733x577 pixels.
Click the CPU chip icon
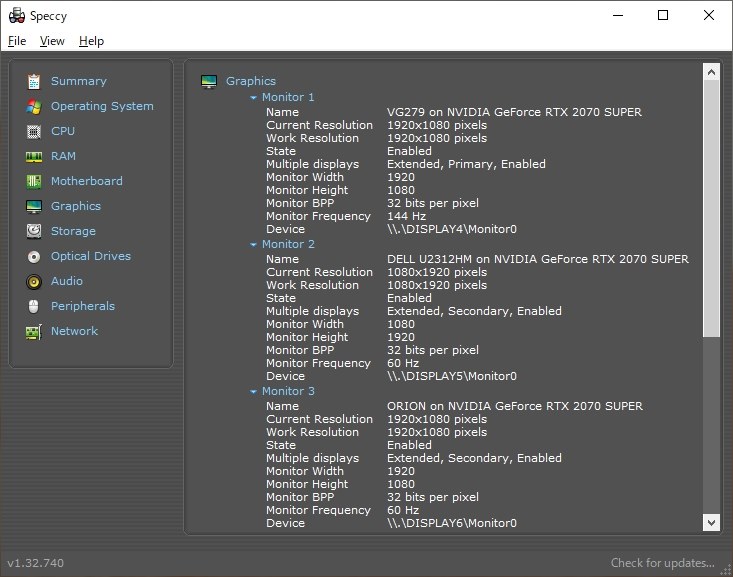coord(34,132)
